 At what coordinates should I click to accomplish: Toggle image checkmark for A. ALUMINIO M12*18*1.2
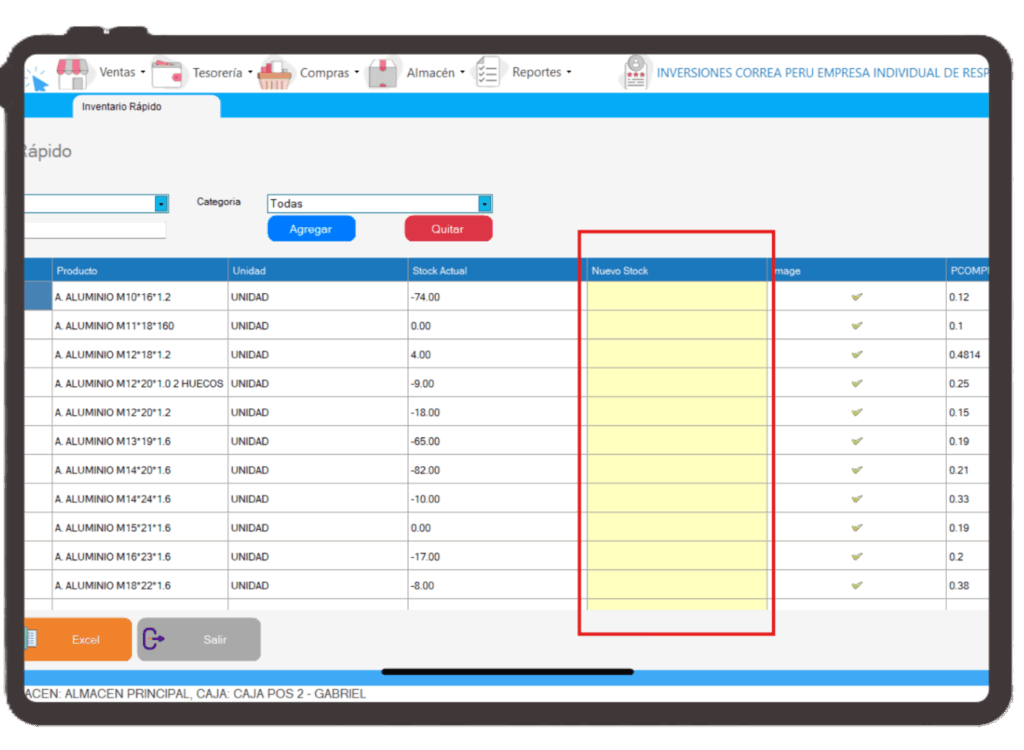coord(857,355)
